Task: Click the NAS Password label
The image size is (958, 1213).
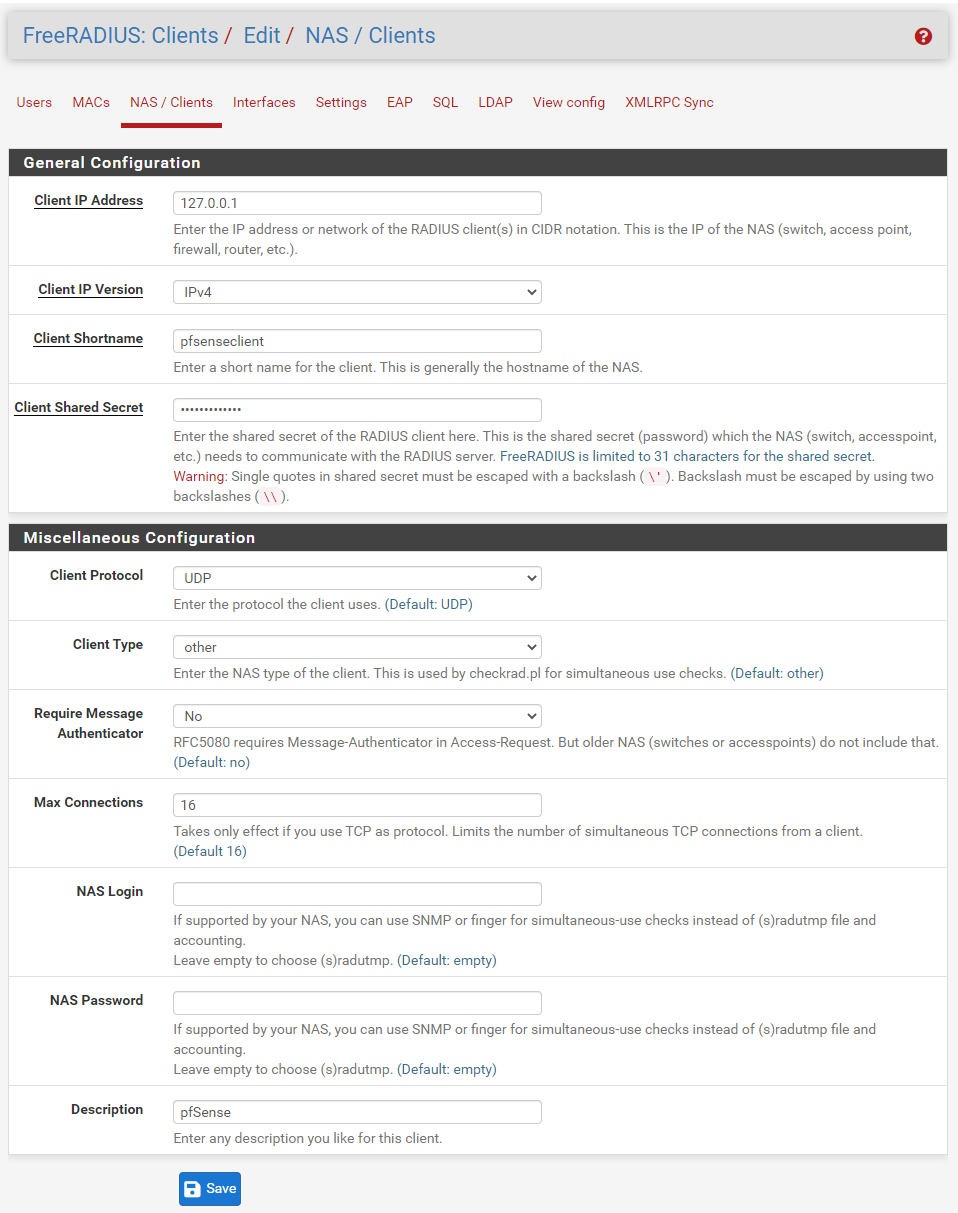Action: 96,1000
